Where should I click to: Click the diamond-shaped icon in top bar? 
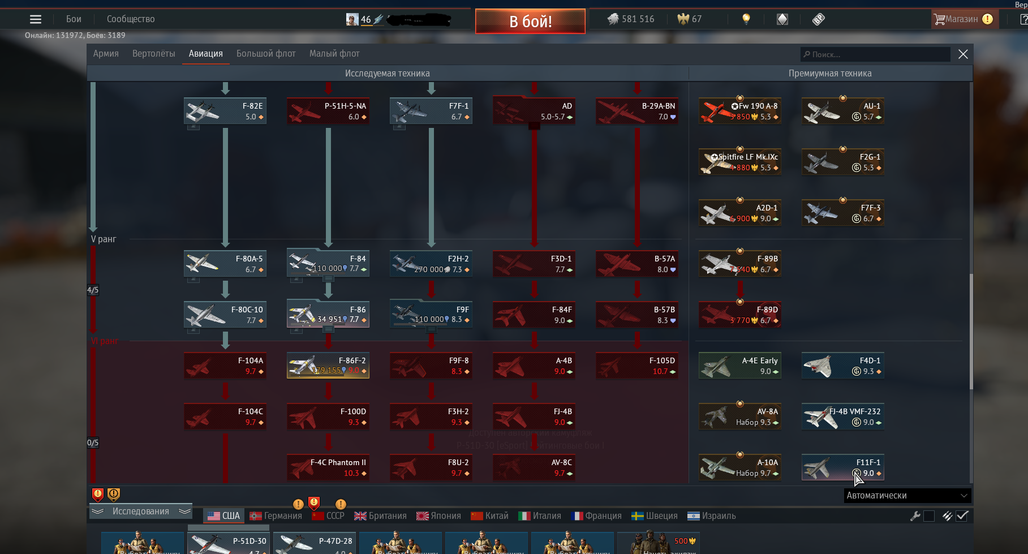click(x=782, y=19)
